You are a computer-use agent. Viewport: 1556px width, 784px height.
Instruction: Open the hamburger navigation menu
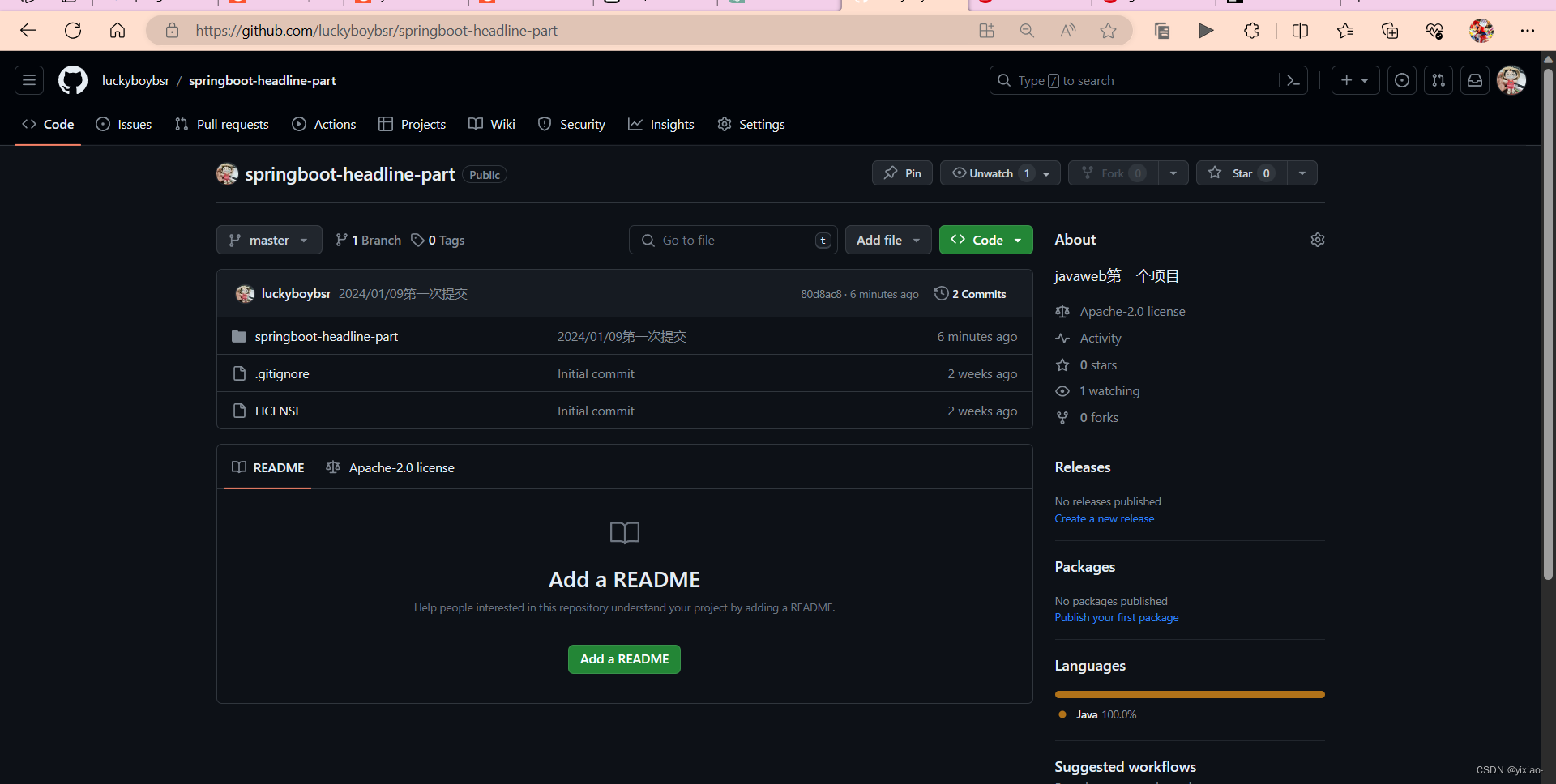click(x=29, y=80)
